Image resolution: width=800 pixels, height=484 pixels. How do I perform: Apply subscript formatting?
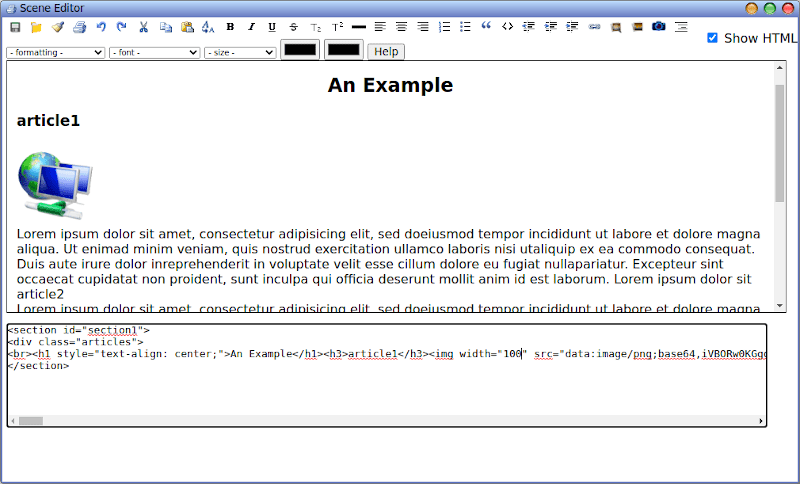[x=316, y=27]
